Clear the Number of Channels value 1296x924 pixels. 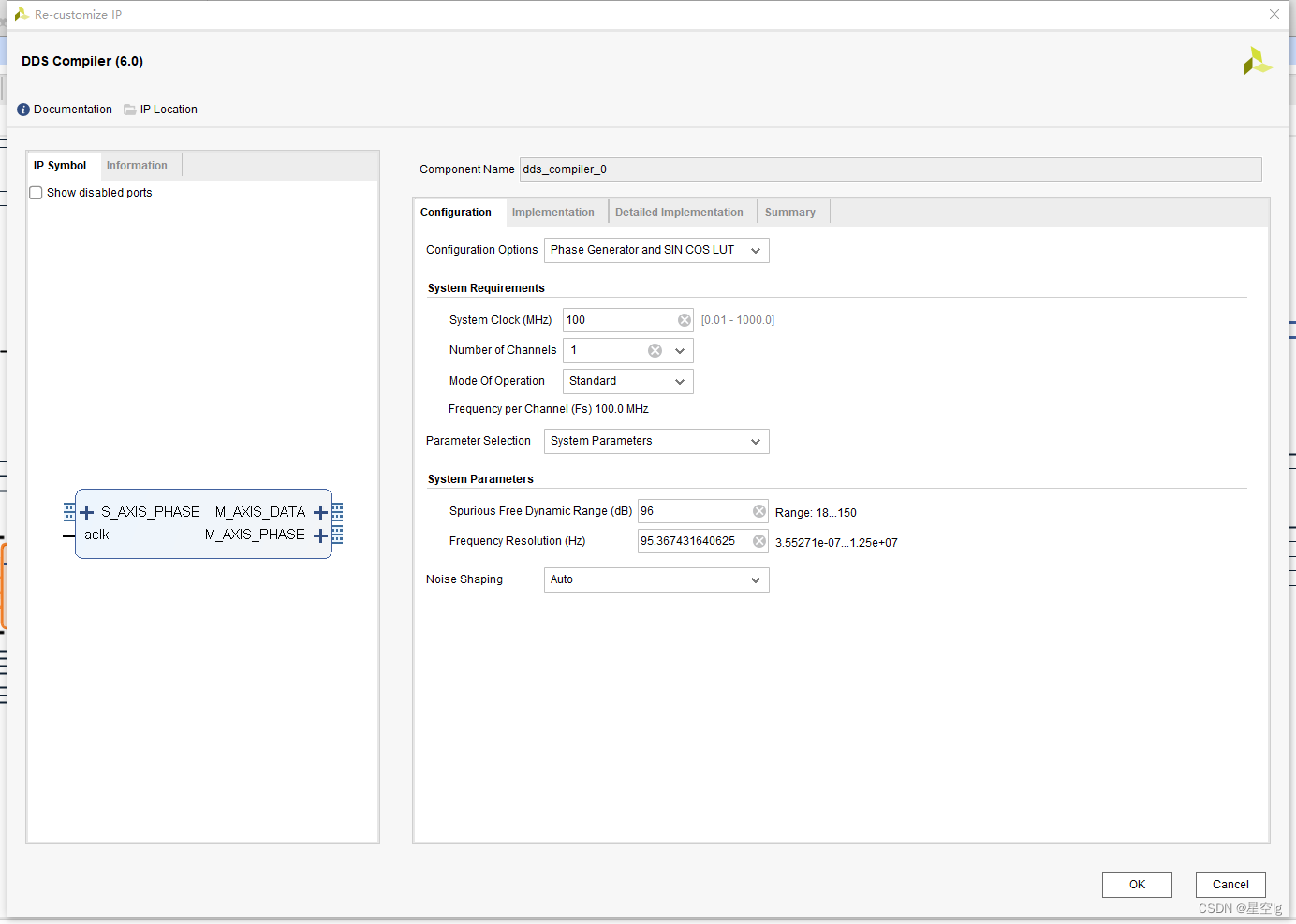point(655,350)
